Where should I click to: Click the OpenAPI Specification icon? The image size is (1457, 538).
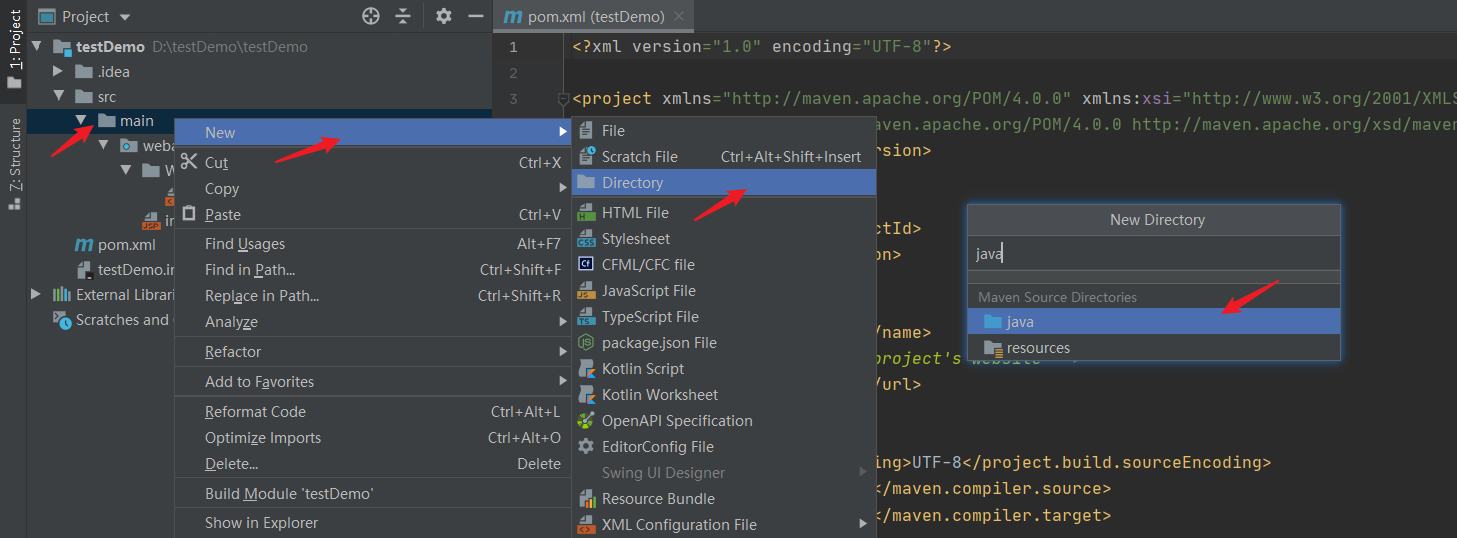[586, 421]
